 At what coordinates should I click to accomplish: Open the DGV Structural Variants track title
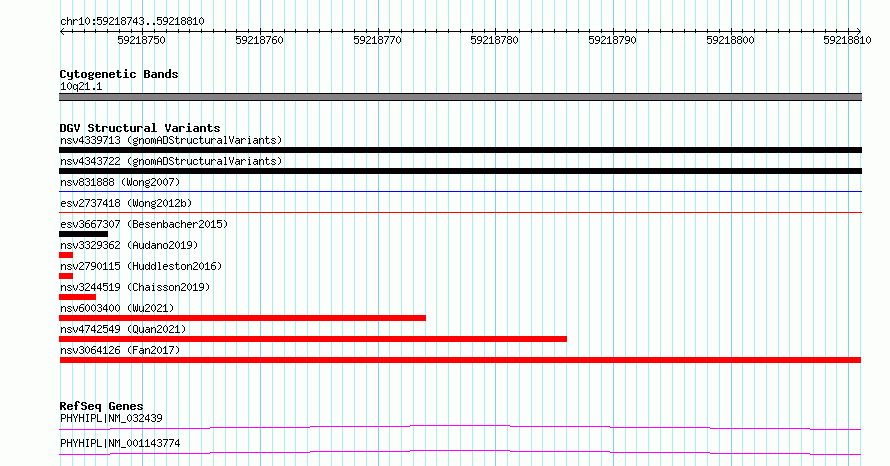click(x=140, y=128)
